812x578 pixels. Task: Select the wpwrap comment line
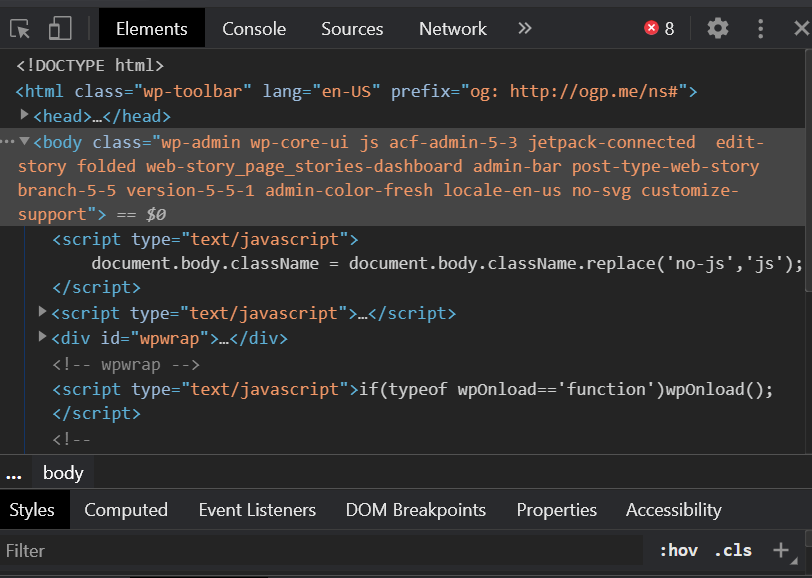tap(126, 365)
